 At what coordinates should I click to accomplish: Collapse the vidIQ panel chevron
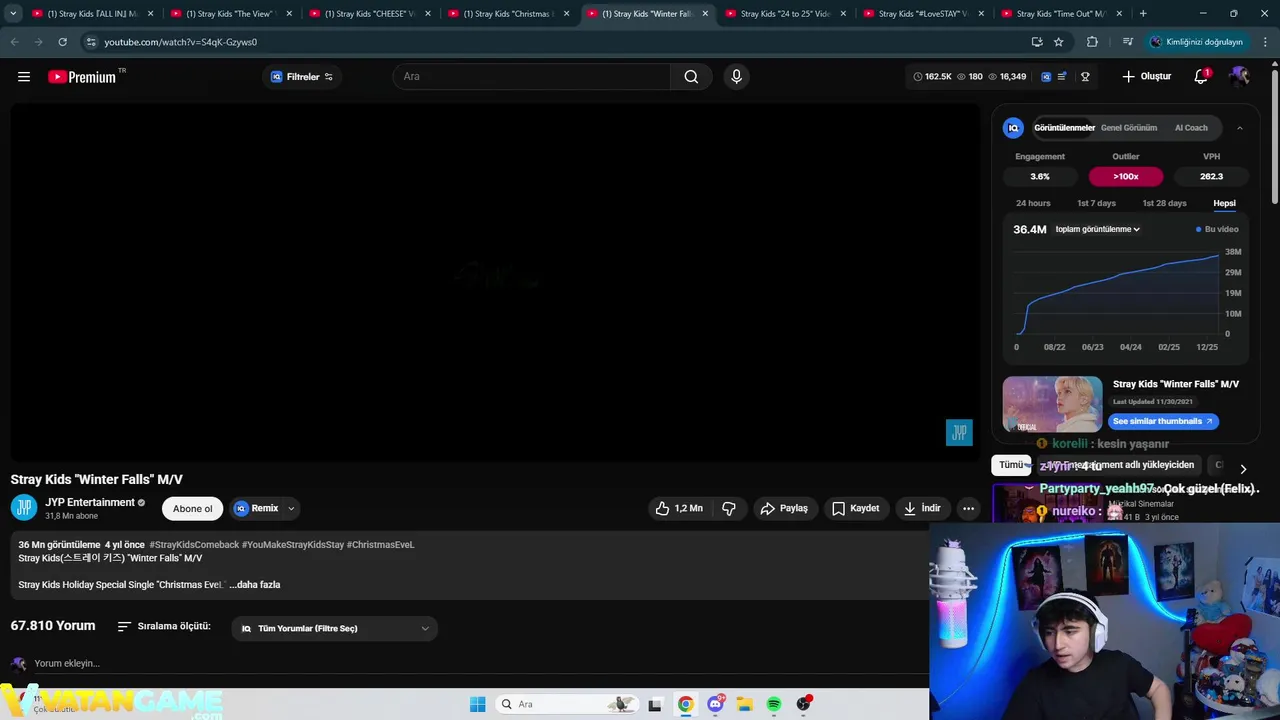coord(1240,128)
